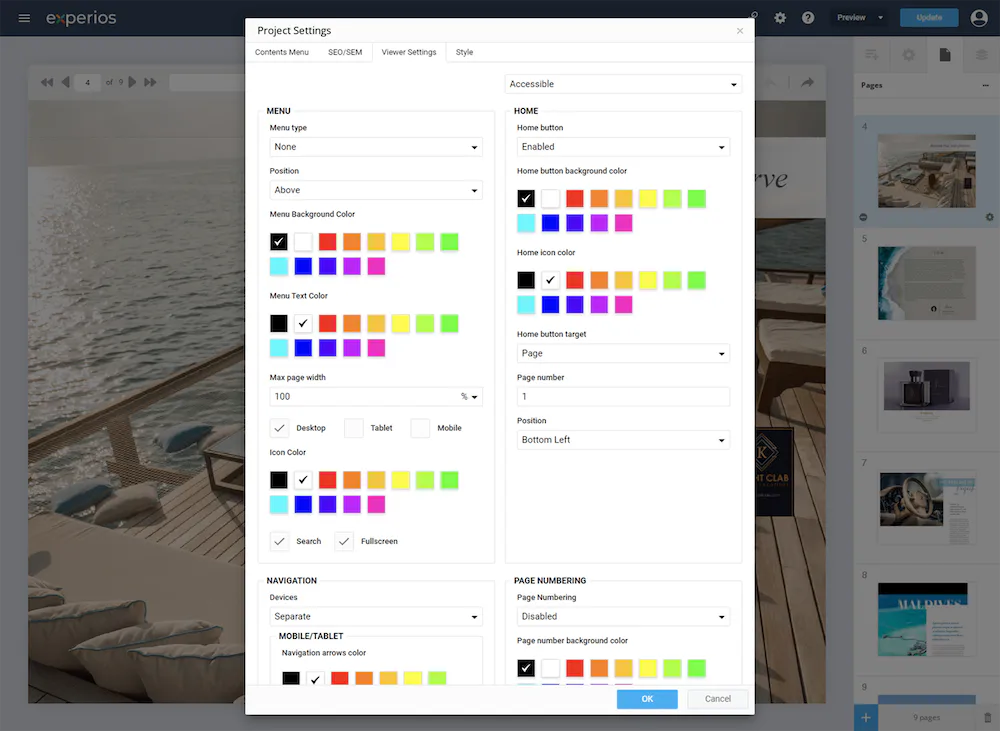This screenshot has width=1000, height=731.
Task: Expand the menu Position dropdown showing Above
Action: (x=376, y=190)
